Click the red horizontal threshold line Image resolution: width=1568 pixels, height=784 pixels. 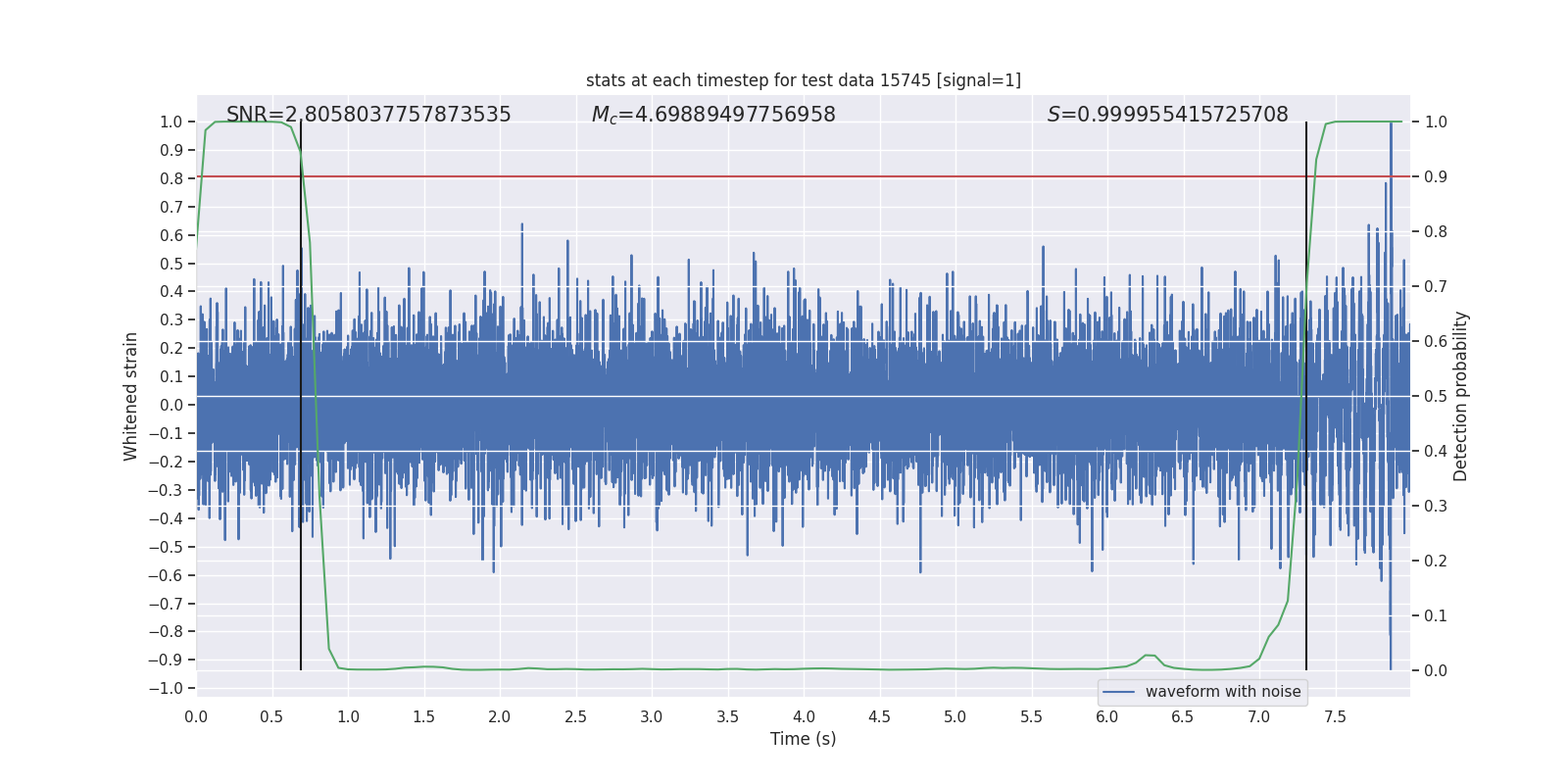click(x=804, y=176)
